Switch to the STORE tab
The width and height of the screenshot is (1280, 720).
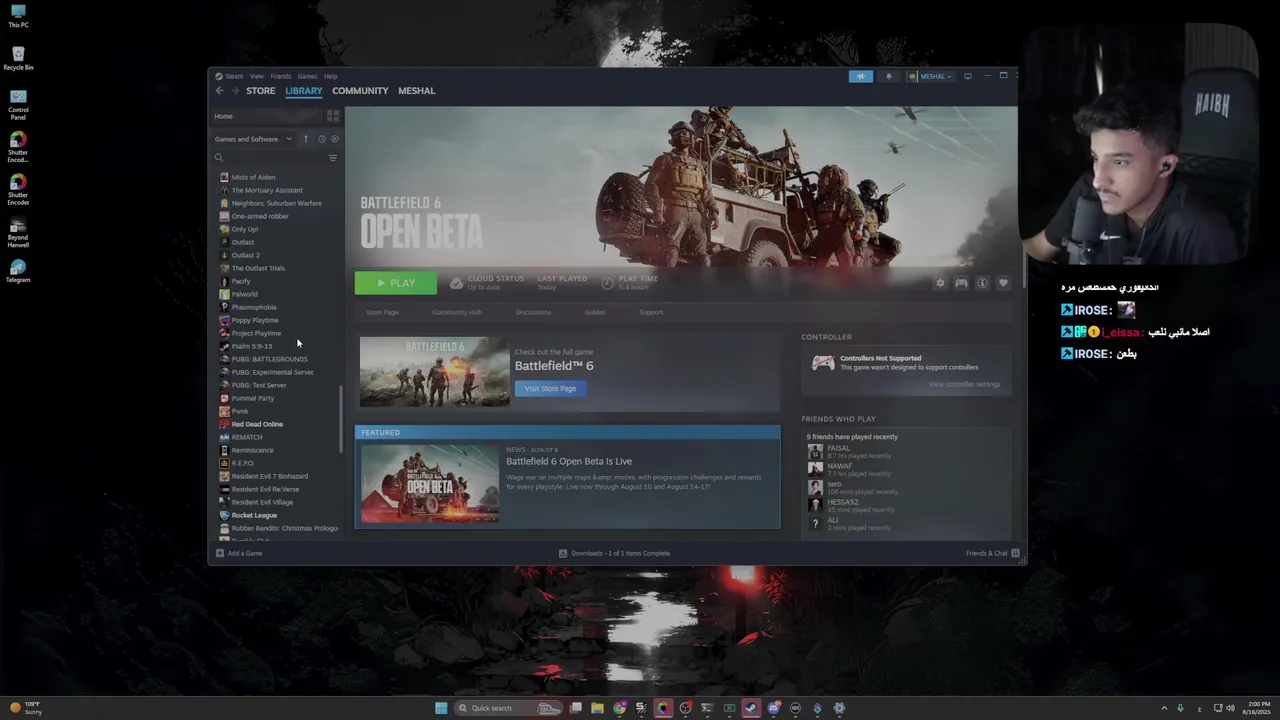(261, 91)
